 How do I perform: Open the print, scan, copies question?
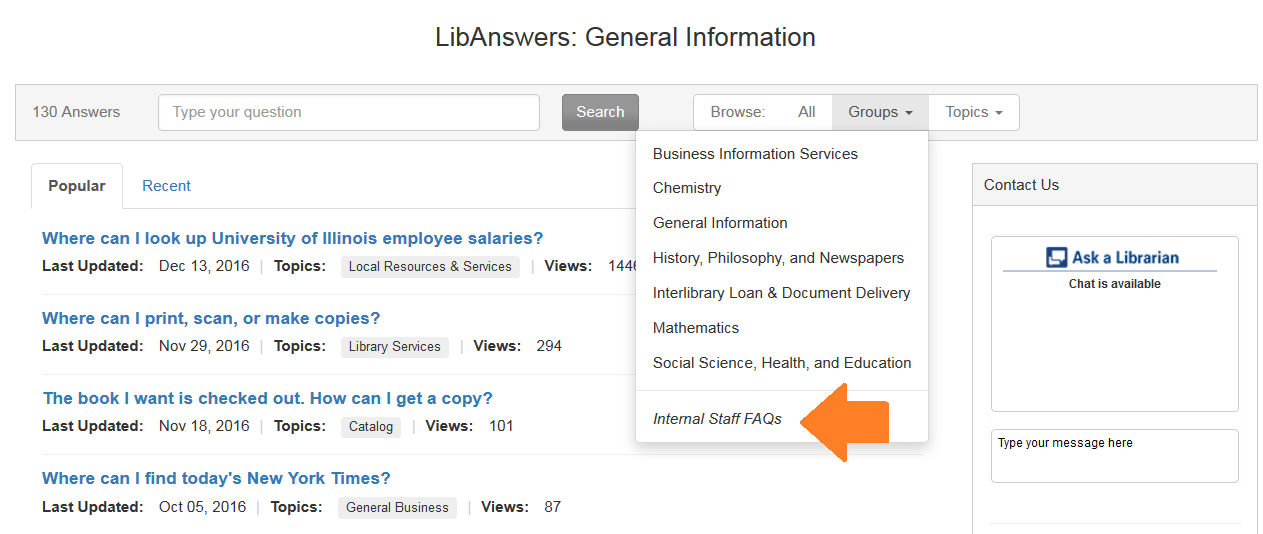(211, 318)
